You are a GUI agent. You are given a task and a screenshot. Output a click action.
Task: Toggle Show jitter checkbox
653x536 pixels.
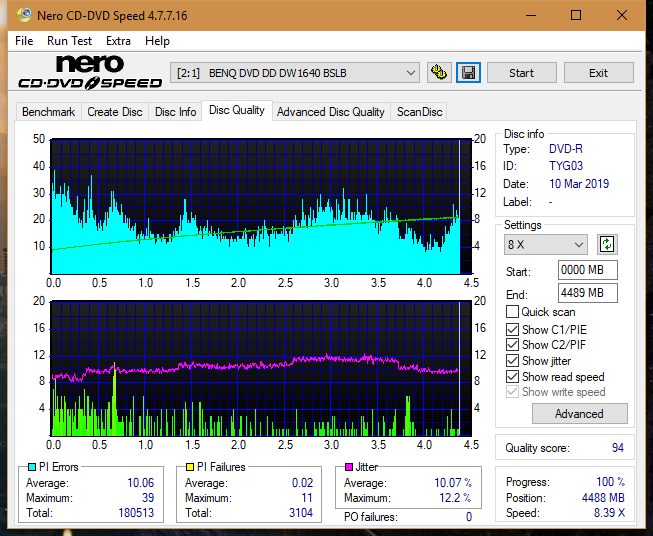click(x=512, y=361)
